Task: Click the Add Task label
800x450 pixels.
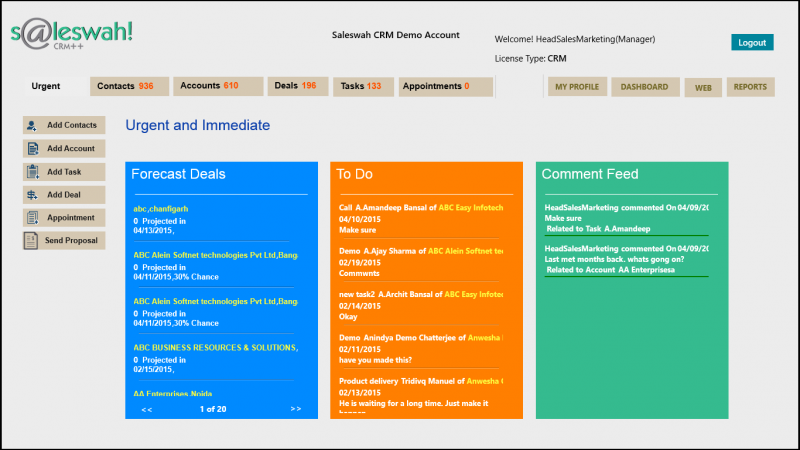Action: [64, 172]
